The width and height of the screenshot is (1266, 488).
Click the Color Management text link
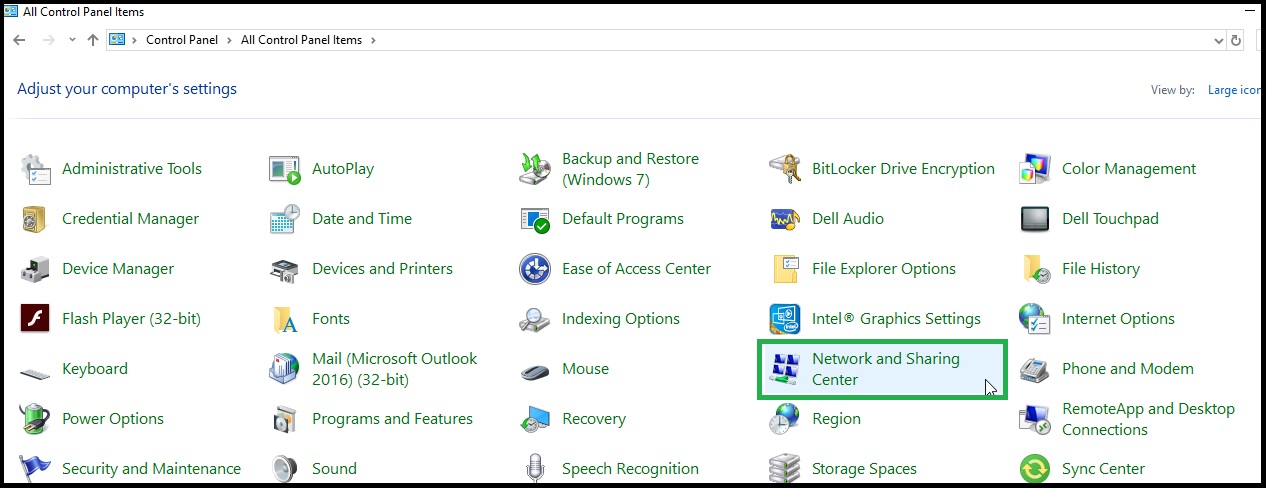(x=1129, y=169)
